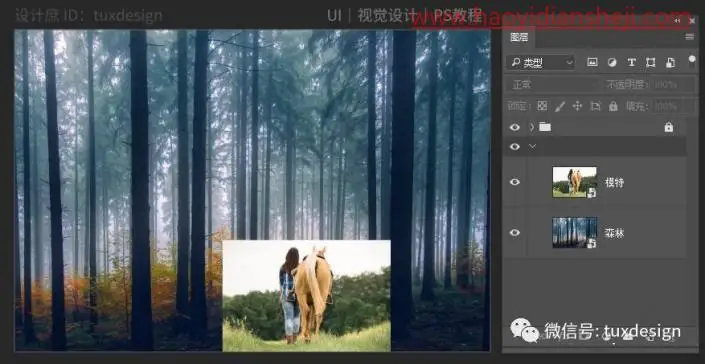Hide the expanded group above 模特
Viewport: 705px width, 364px height.
(515, 147)
